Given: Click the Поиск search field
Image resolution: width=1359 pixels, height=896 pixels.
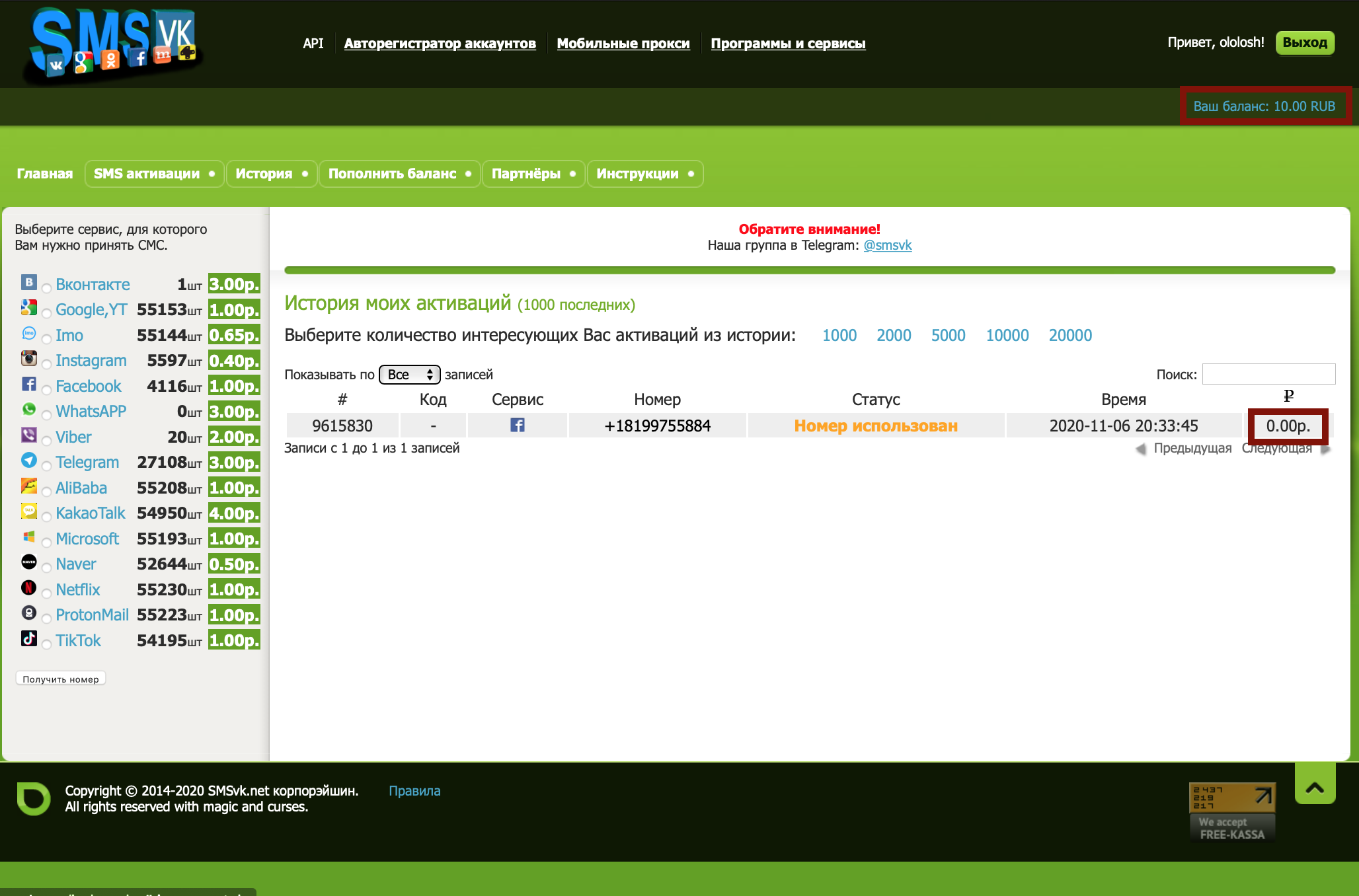Looking at the screenshot, I should coord(1268,374).
